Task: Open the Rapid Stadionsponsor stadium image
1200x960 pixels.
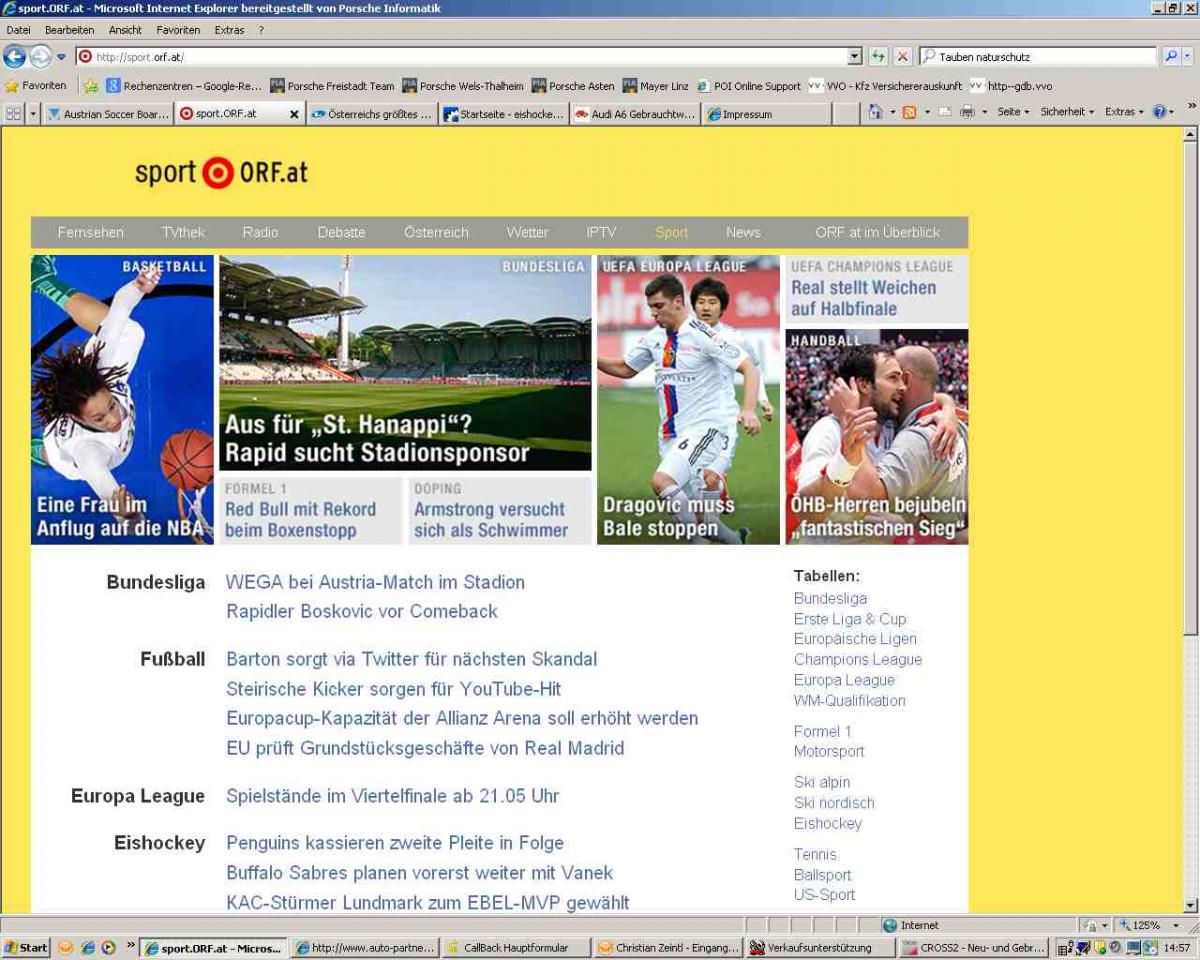Action: point(405,362)
